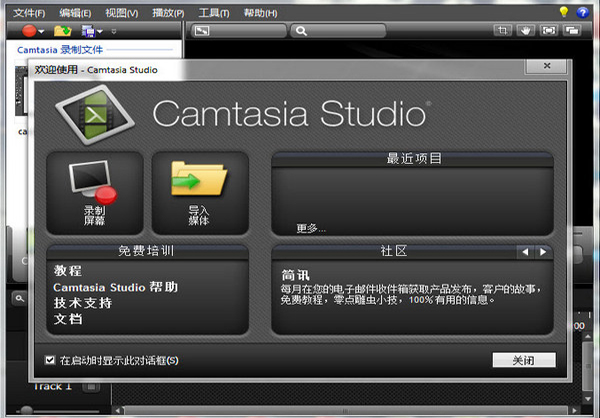Select the crop tool in preview toolbar
The width and height of the screenshot is (600, 418).
pos(503,30)
